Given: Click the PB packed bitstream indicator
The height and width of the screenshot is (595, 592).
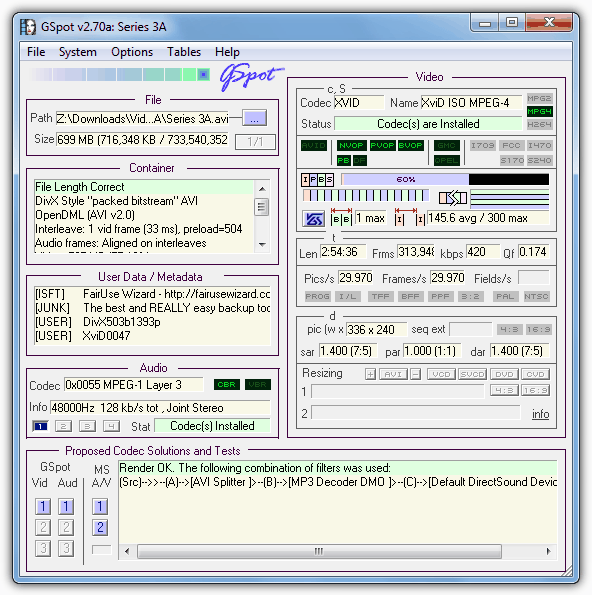Looking at the screenshot, I should click(343, 160).
